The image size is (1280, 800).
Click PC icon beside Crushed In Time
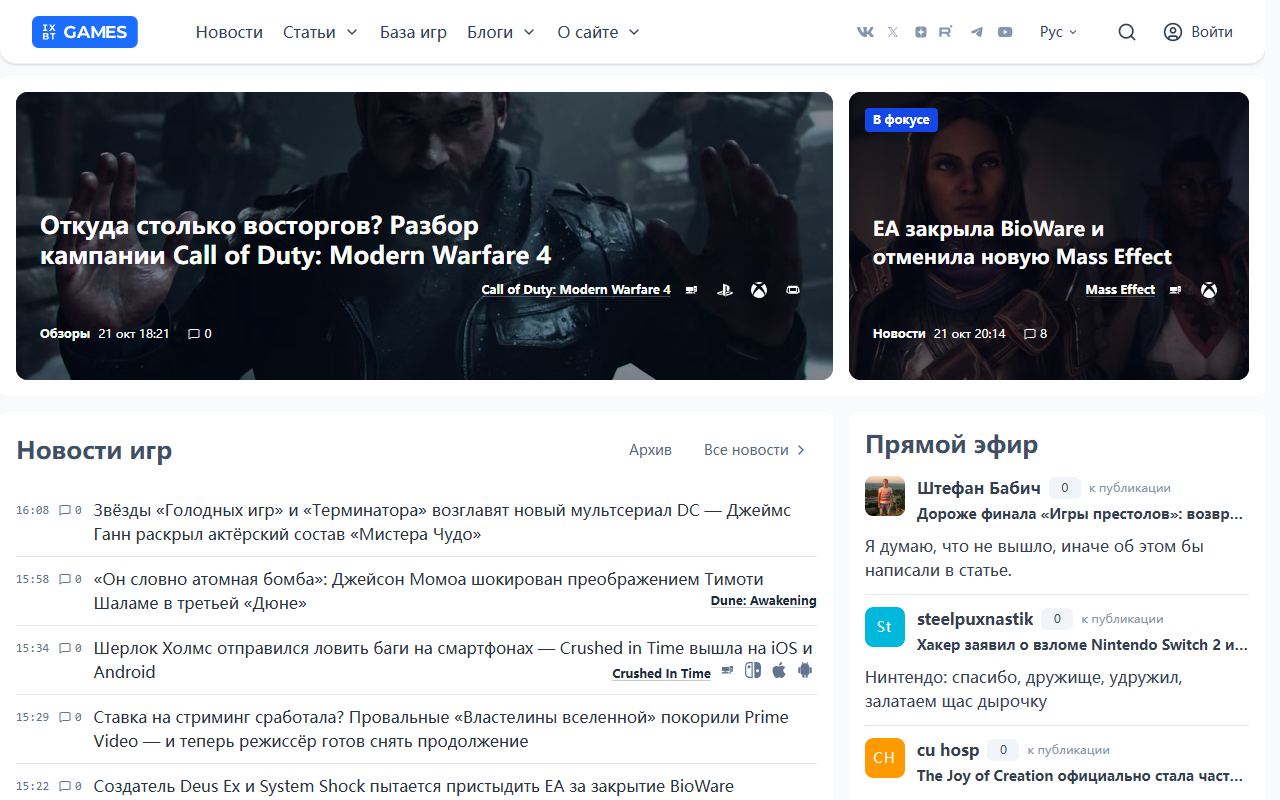[727, 670]
